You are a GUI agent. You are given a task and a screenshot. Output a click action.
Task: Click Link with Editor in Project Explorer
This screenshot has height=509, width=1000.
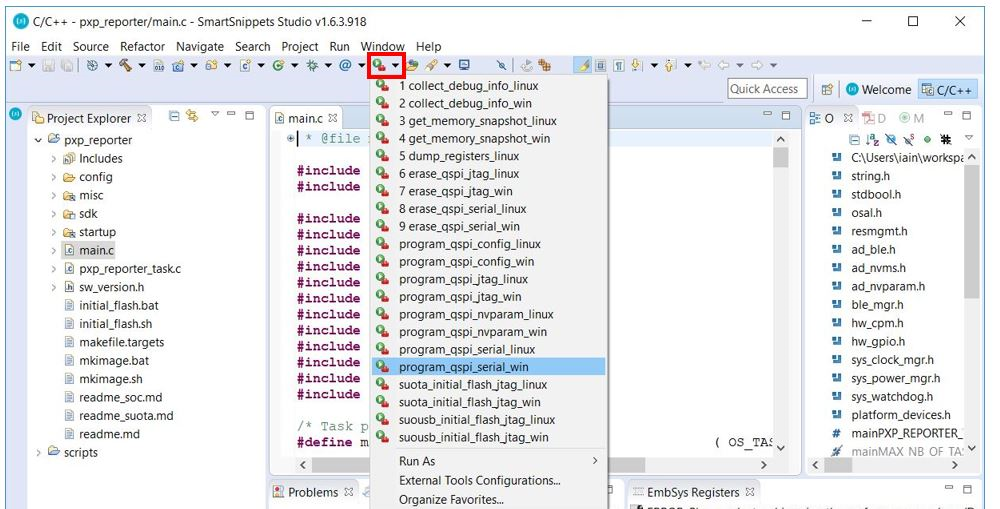(x=192, y=115)
